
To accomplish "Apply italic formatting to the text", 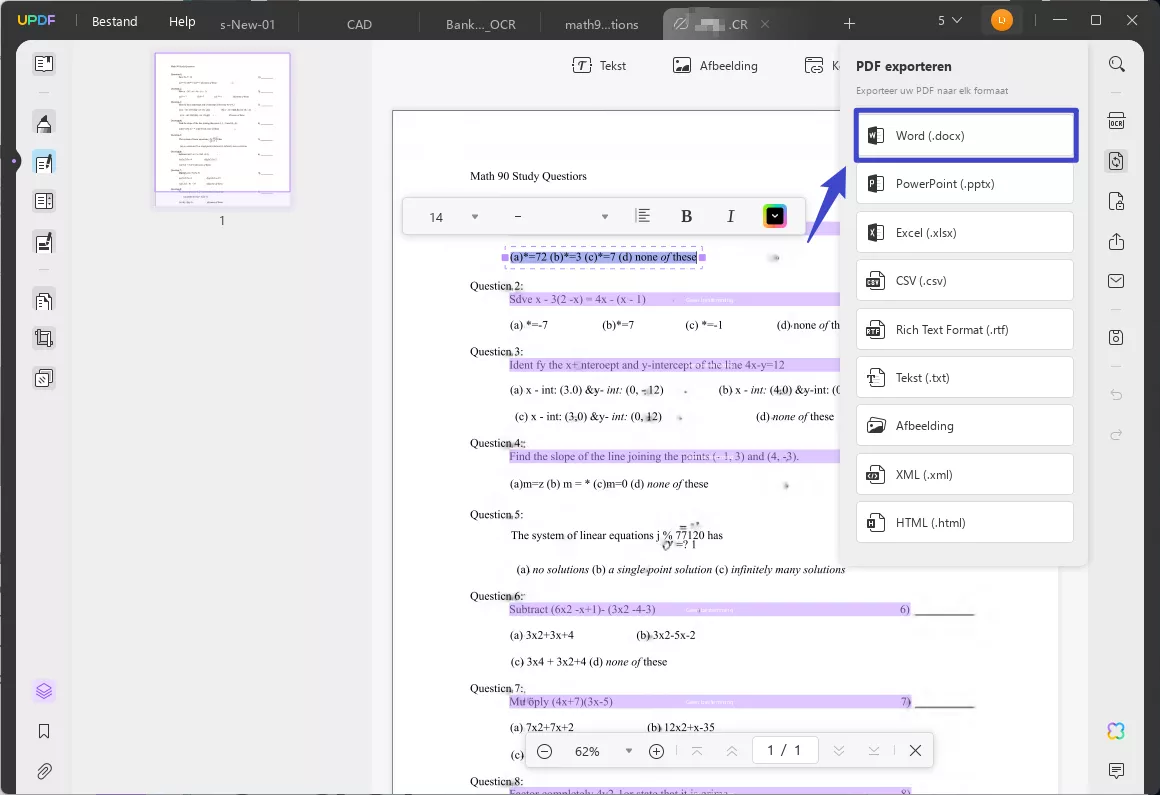I will coord(731,216).
